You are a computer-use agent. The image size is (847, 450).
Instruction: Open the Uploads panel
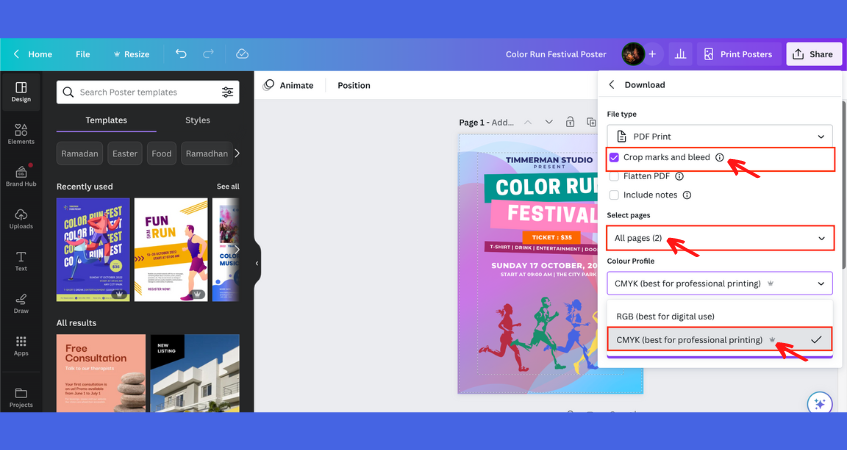click(x=21, y=218)
